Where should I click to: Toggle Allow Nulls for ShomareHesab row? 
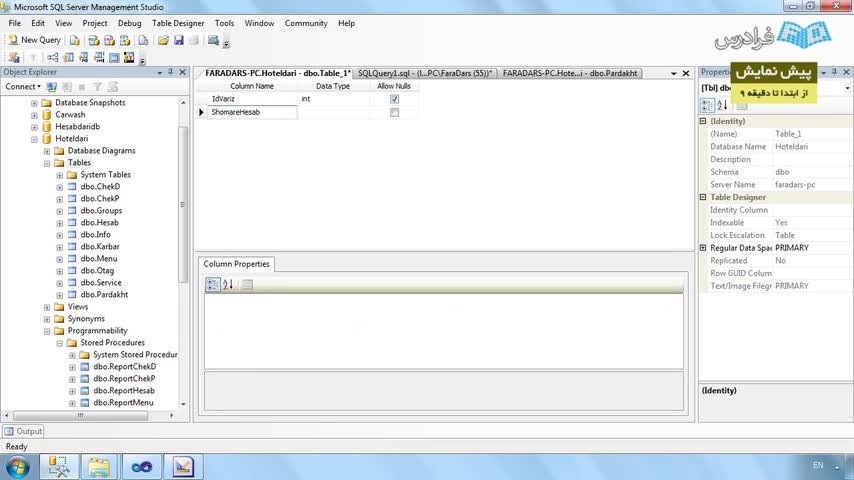point(394,112)
